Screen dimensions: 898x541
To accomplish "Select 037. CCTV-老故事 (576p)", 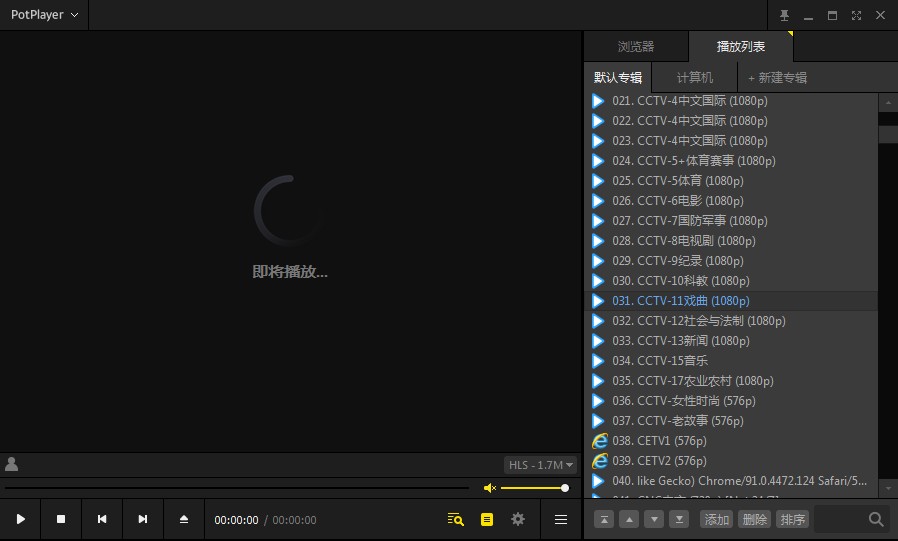I will (731, 421).
